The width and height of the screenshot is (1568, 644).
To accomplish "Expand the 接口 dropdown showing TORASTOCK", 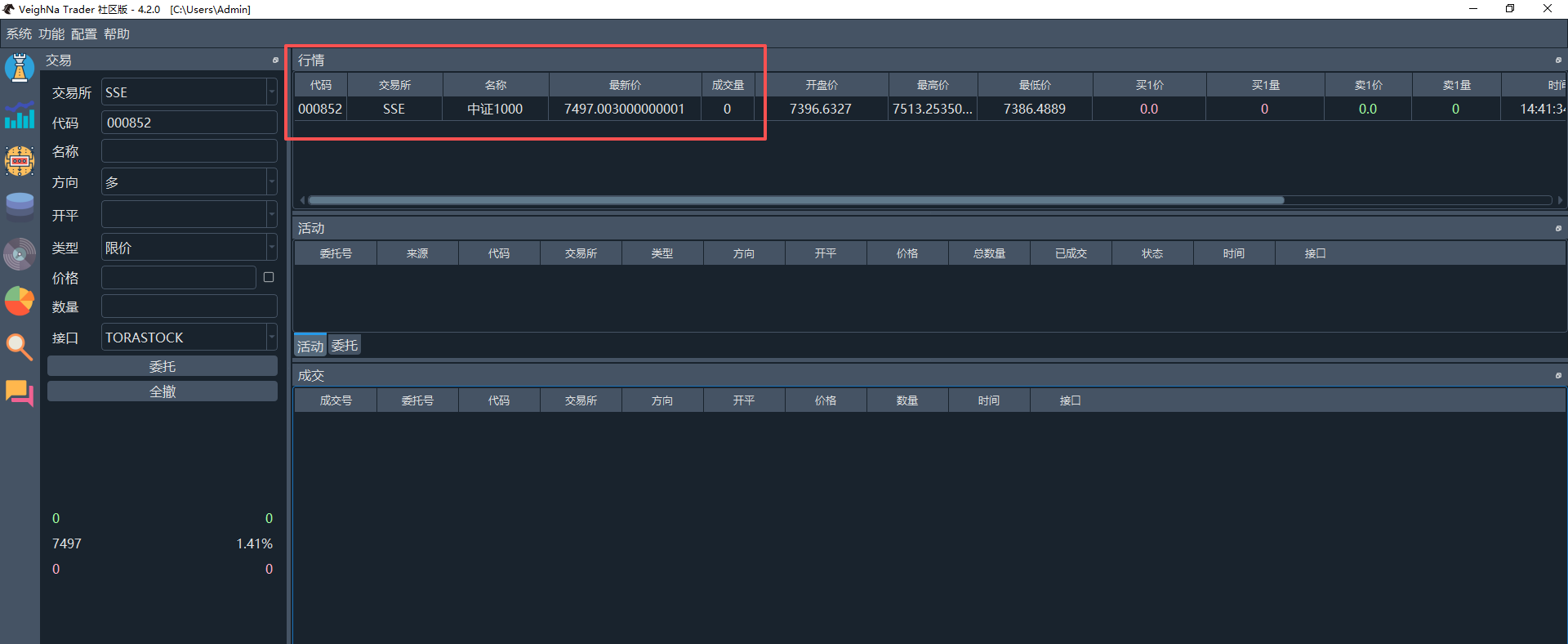I will tap(271, 338).
